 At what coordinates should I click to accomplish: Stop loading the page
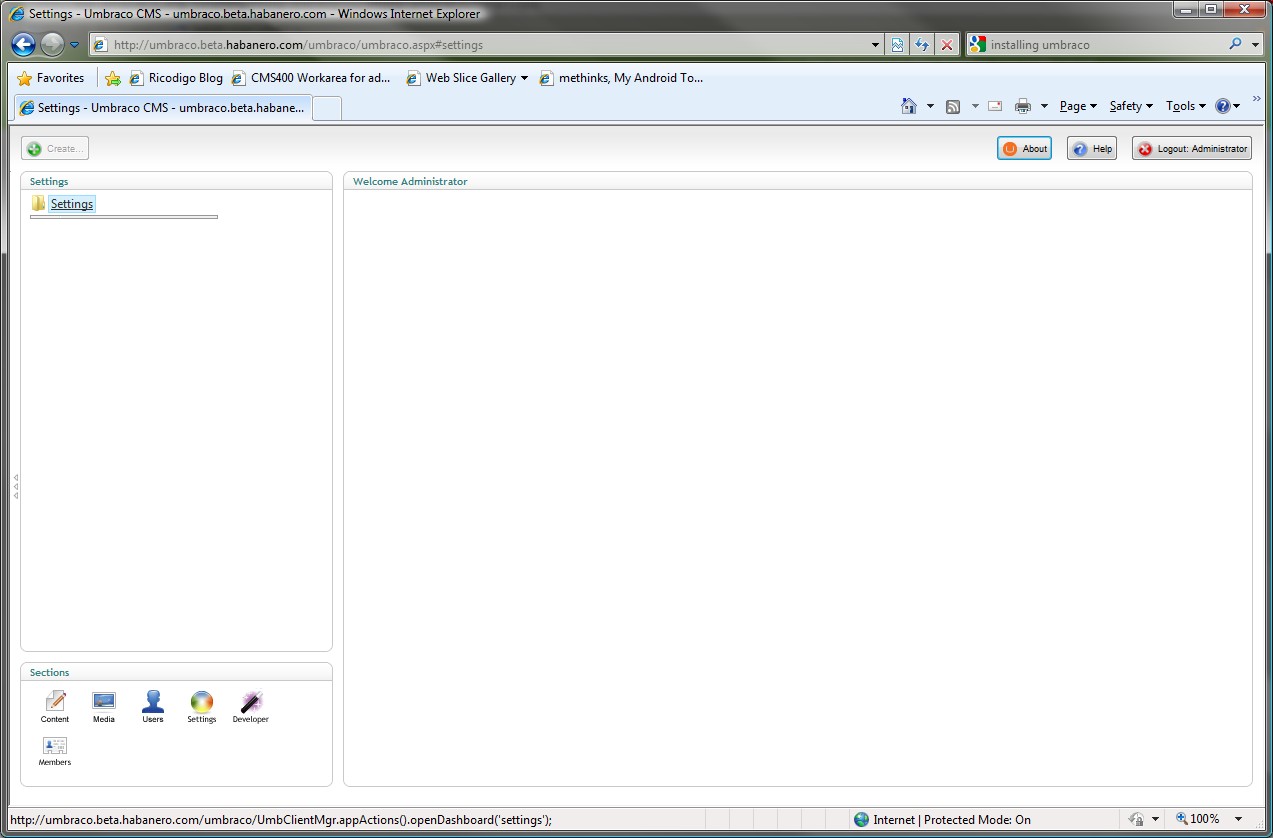point(947,45)
